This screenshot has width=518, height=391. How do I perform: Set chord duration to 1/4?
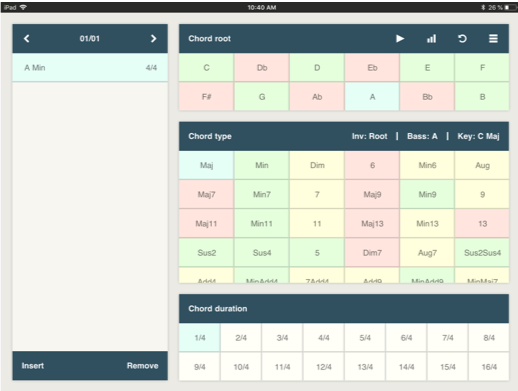(x=200, y=338)
